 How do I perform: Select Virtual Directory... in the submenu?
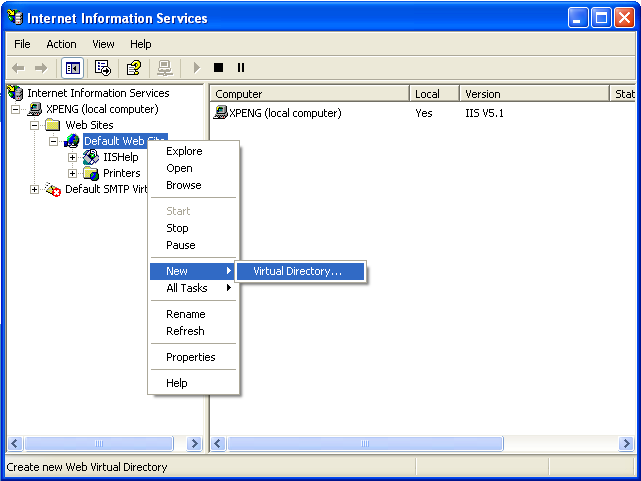[300, 271]
